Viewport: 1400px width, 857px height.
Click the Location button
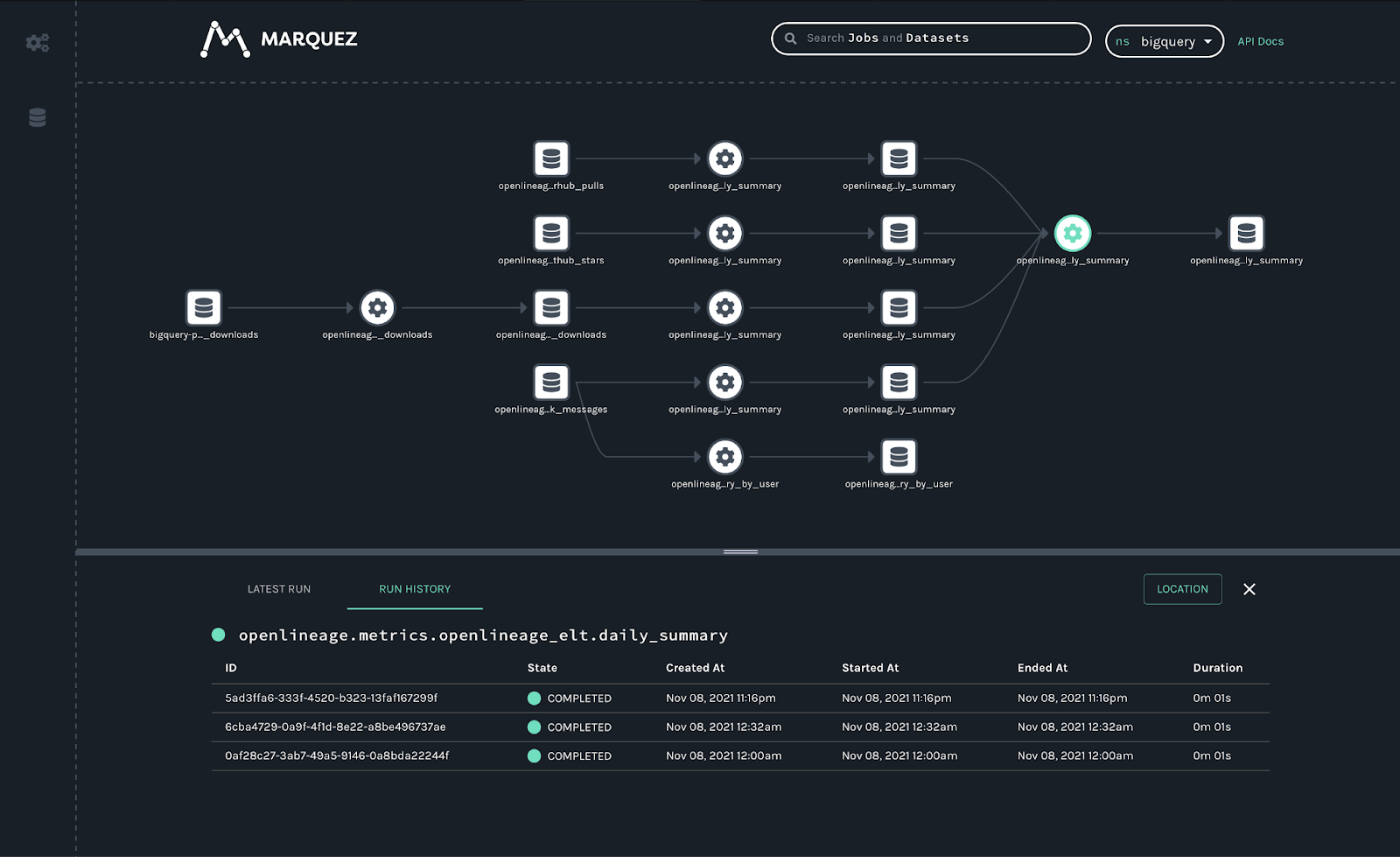[x=1182, y=589]
